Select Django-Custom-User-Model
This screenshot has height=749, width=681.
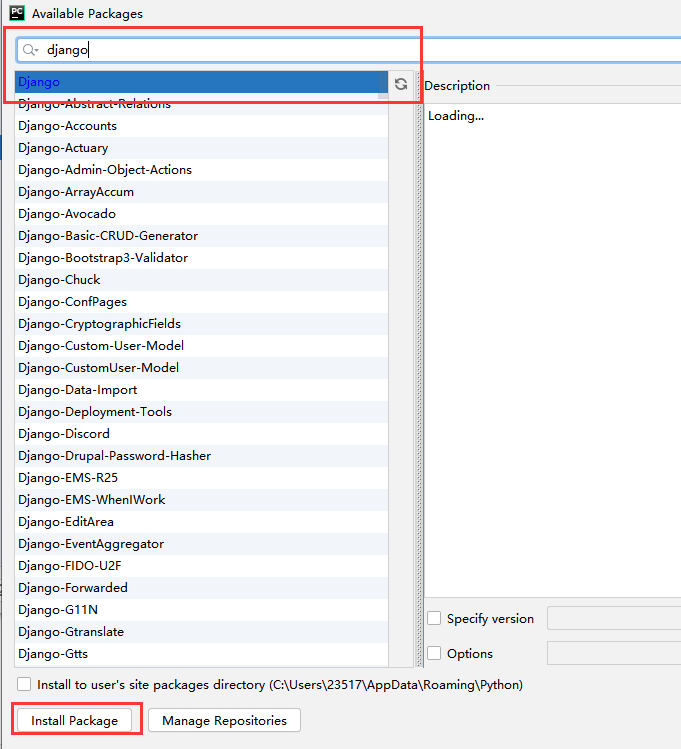pos(202,345)
